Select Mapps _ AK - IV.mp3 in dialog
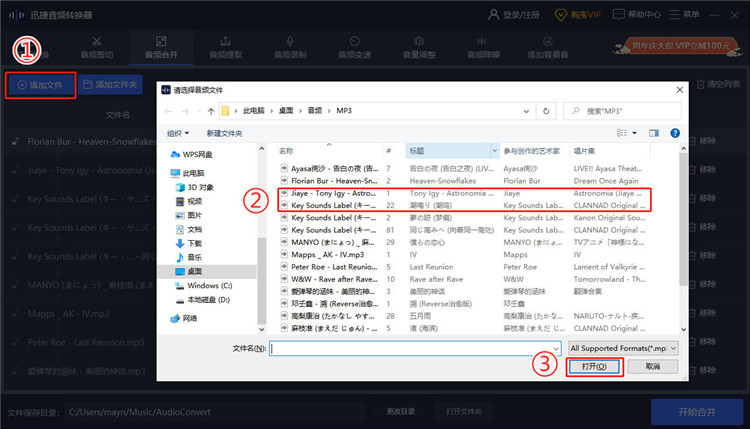This screenshot has width=750, height=429. tap(323, 254)
